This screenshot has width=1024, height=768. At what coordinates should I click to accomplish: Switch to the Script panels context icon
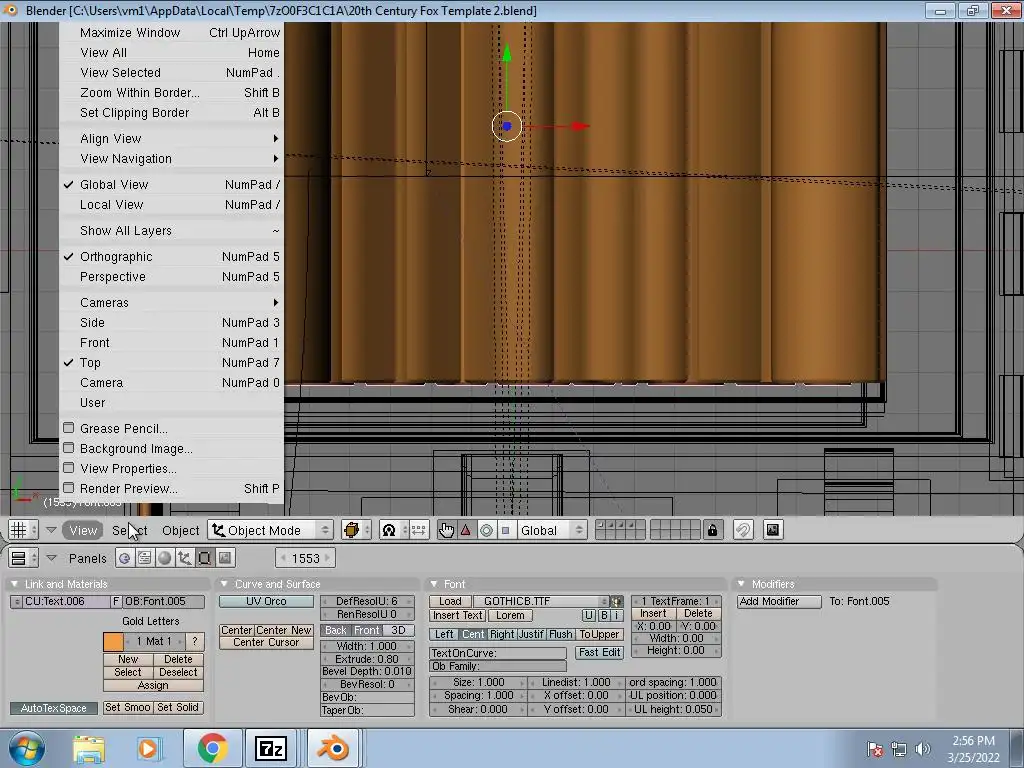pyautogui.click(x=144, y=558)
